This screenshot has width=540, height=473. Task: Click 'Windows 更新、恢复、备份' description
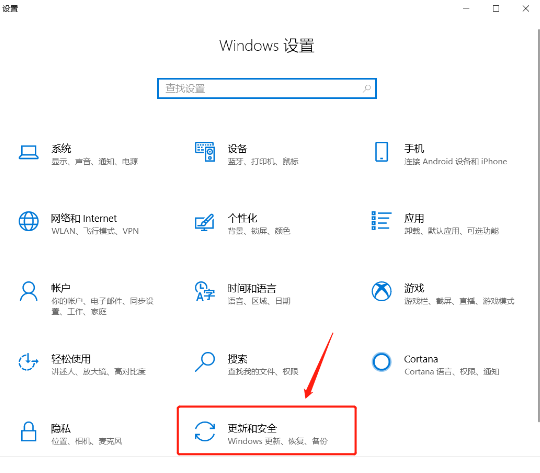click(x=278, y=441)
